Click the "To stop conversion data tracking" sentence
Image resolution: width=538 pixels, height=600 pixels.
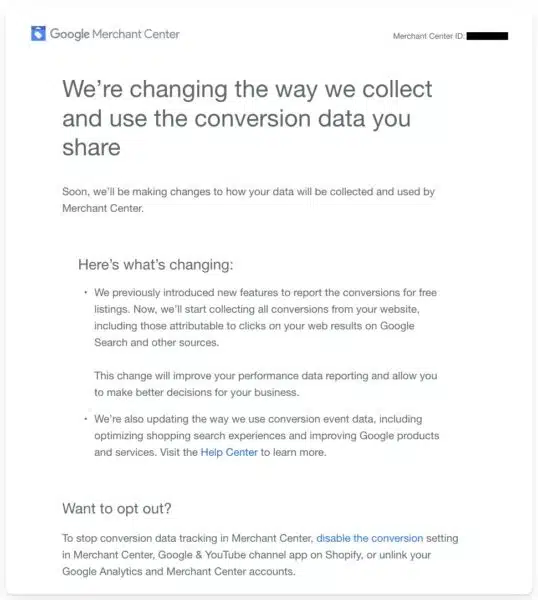coord(260,555)
